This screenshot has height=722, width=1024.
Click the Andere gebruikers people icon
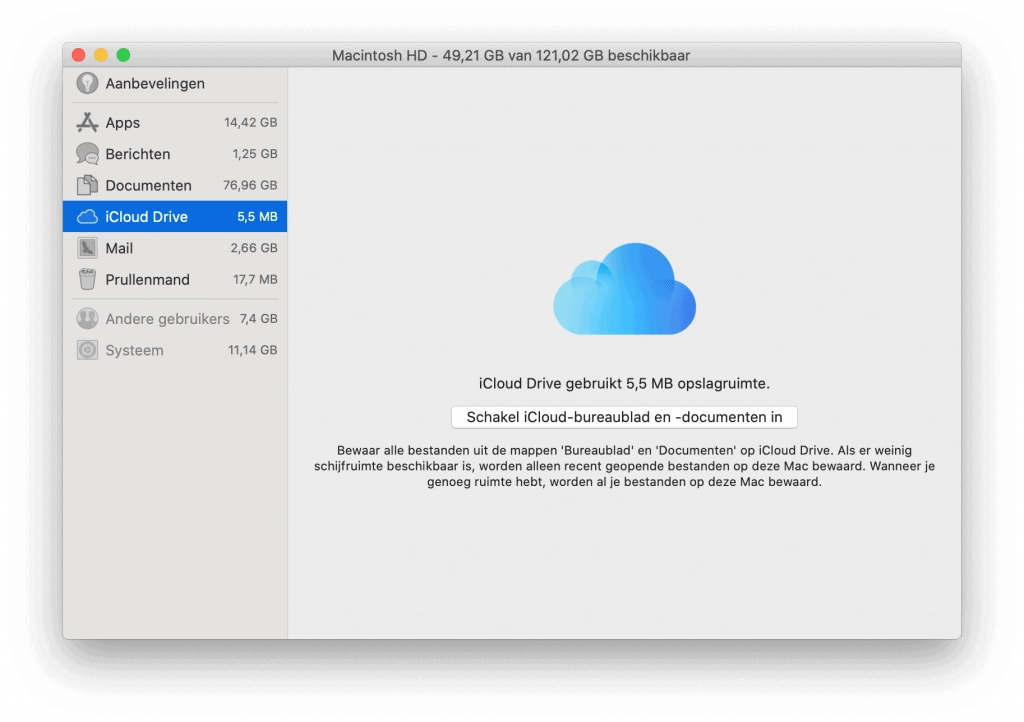[x=87, y=319]
